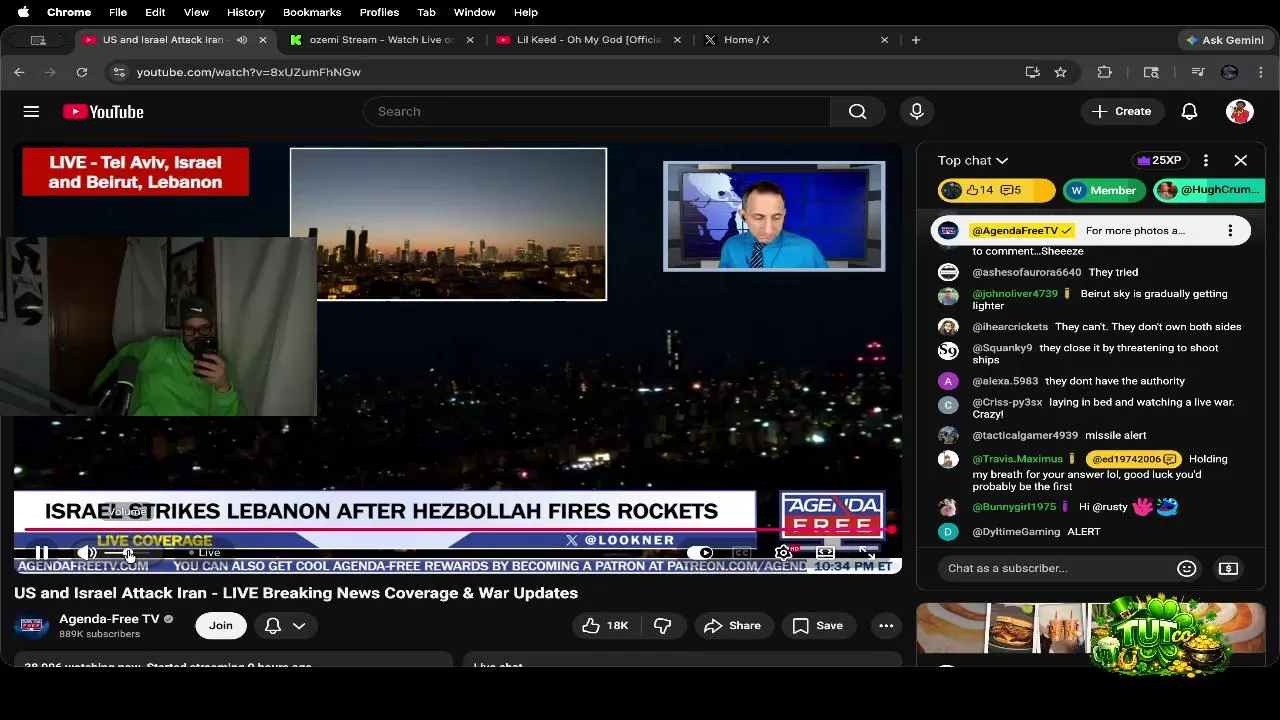This screenshot has height=720, width=1280.
Task: Close the live chat panel
Action: click(1240, 160)
